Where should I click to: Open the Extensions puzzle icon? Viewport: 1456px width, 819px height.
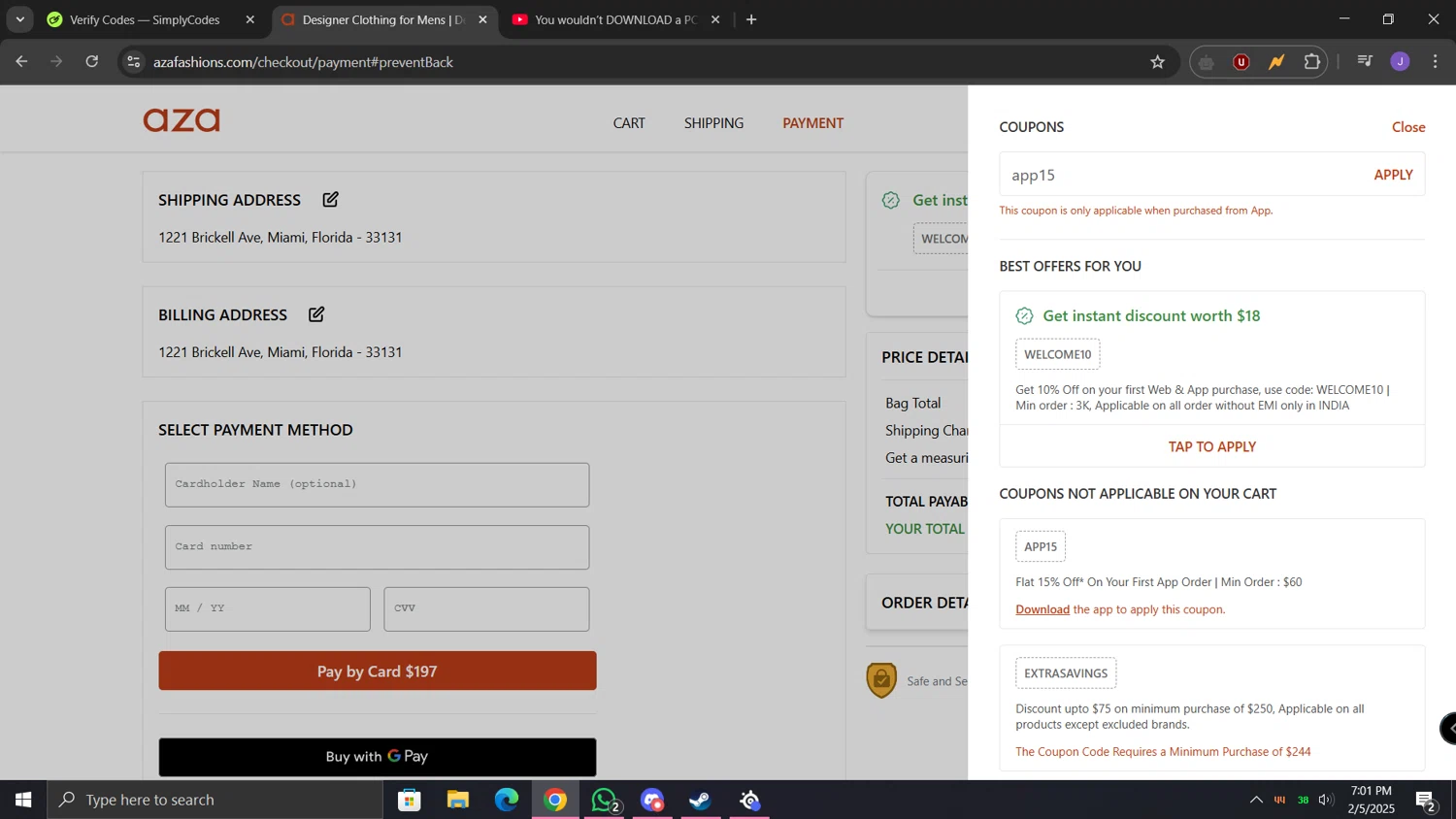pos(1312,62)
